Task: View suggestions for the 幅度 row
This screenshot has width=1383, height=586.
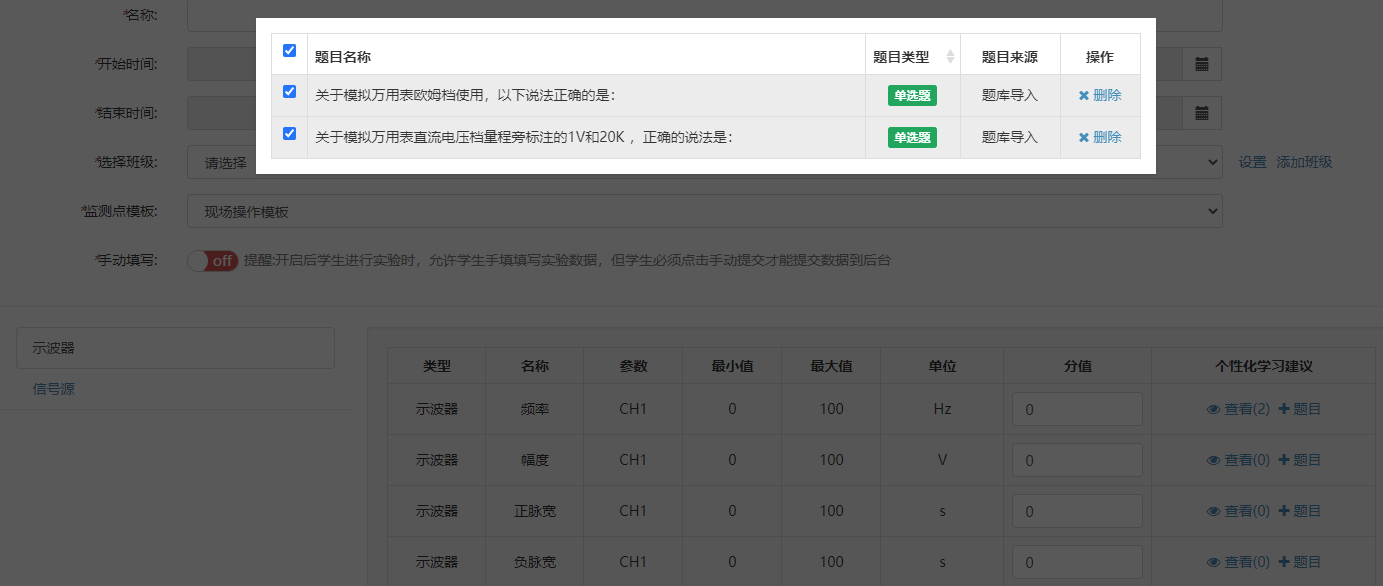Action: click(x=1238, y=460)
